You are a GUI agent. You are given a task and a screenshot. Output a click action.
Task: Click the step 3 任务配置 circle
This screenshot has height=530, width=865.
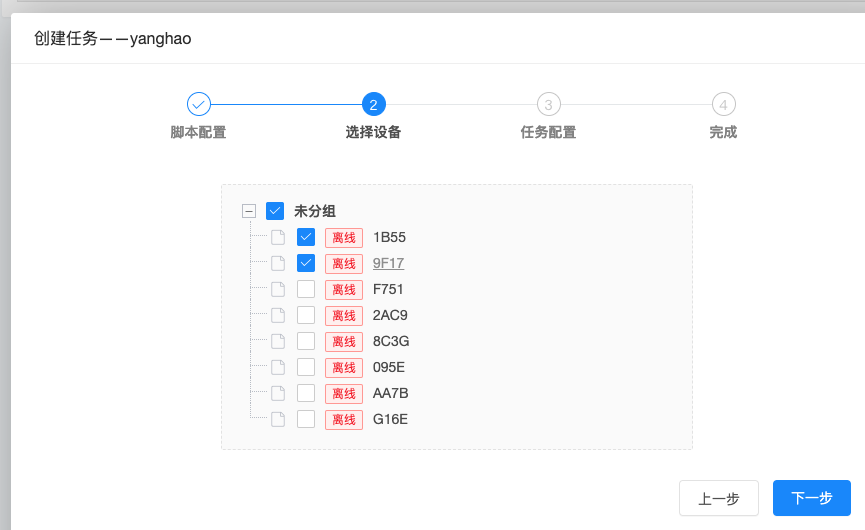(x=548, y=104)
